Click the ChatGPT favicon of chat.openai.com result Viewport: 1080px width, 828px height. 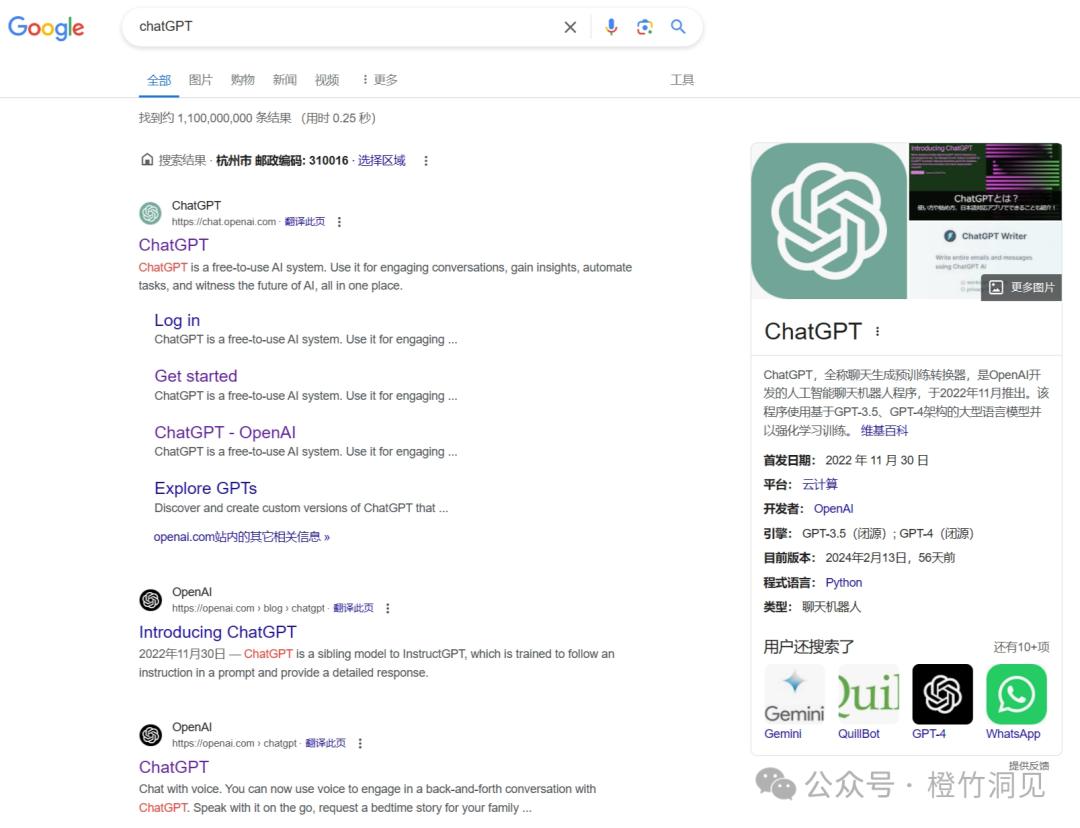tap(151, 213)
